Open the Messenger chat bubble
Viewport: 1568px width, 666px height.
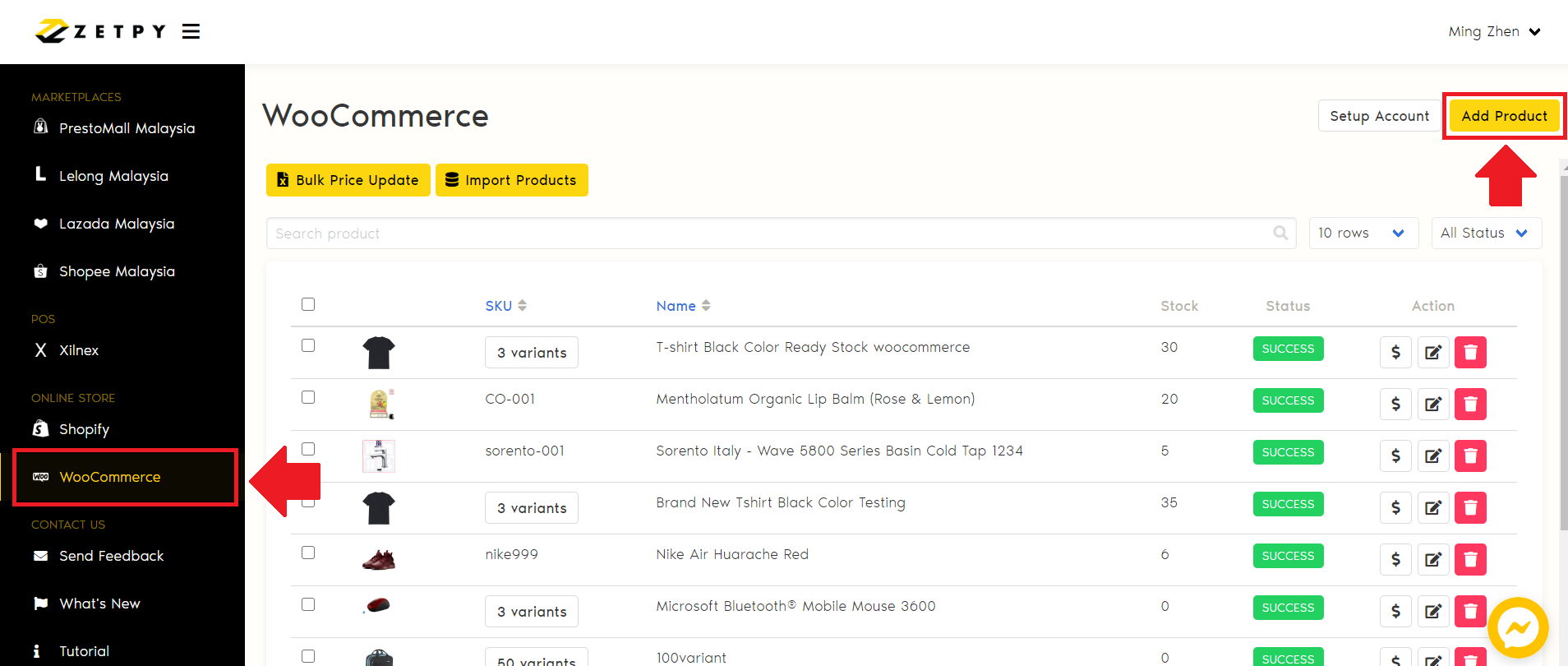1517,629
